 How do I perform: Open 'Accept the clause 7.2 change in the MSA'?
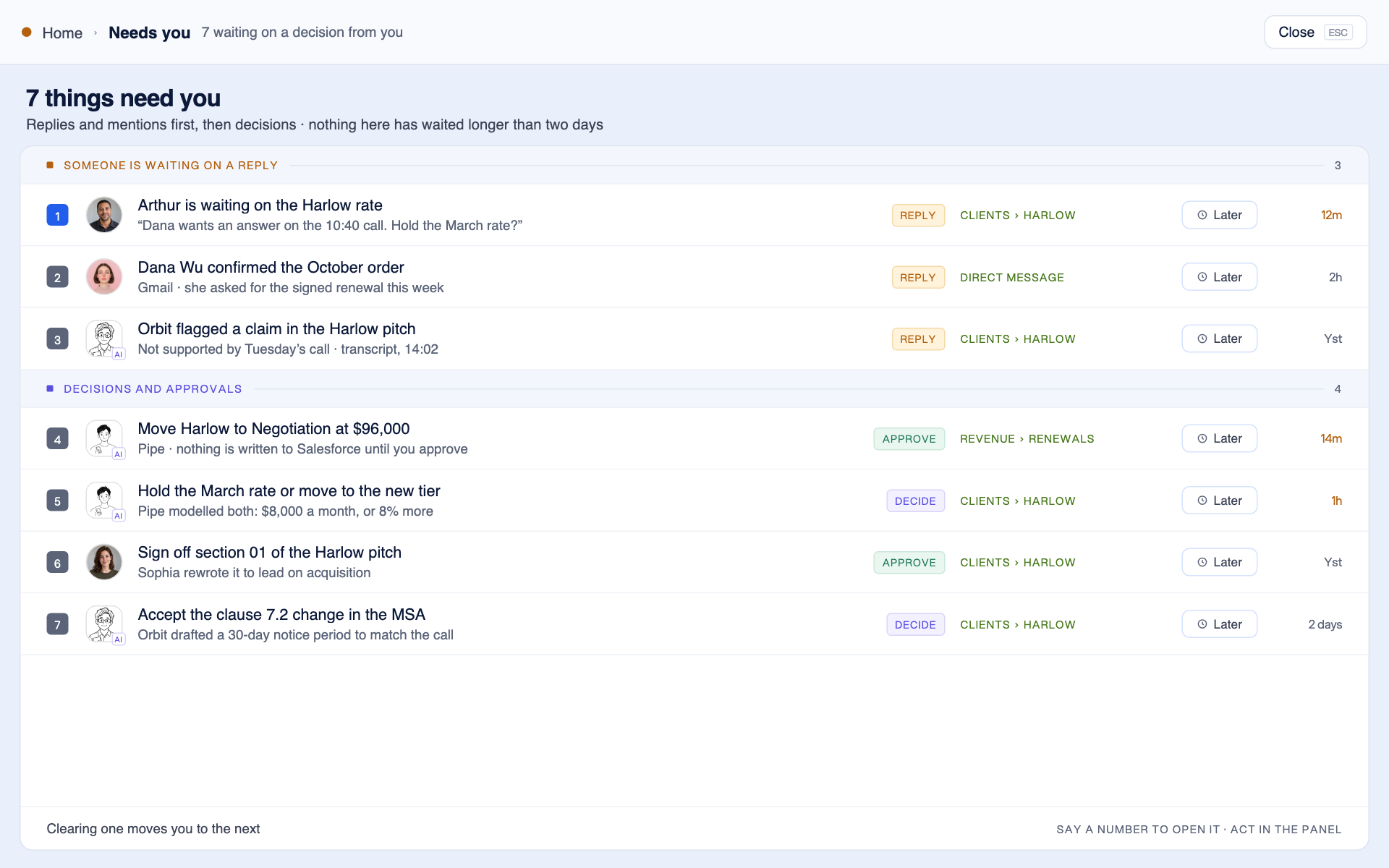coord(281,615)
